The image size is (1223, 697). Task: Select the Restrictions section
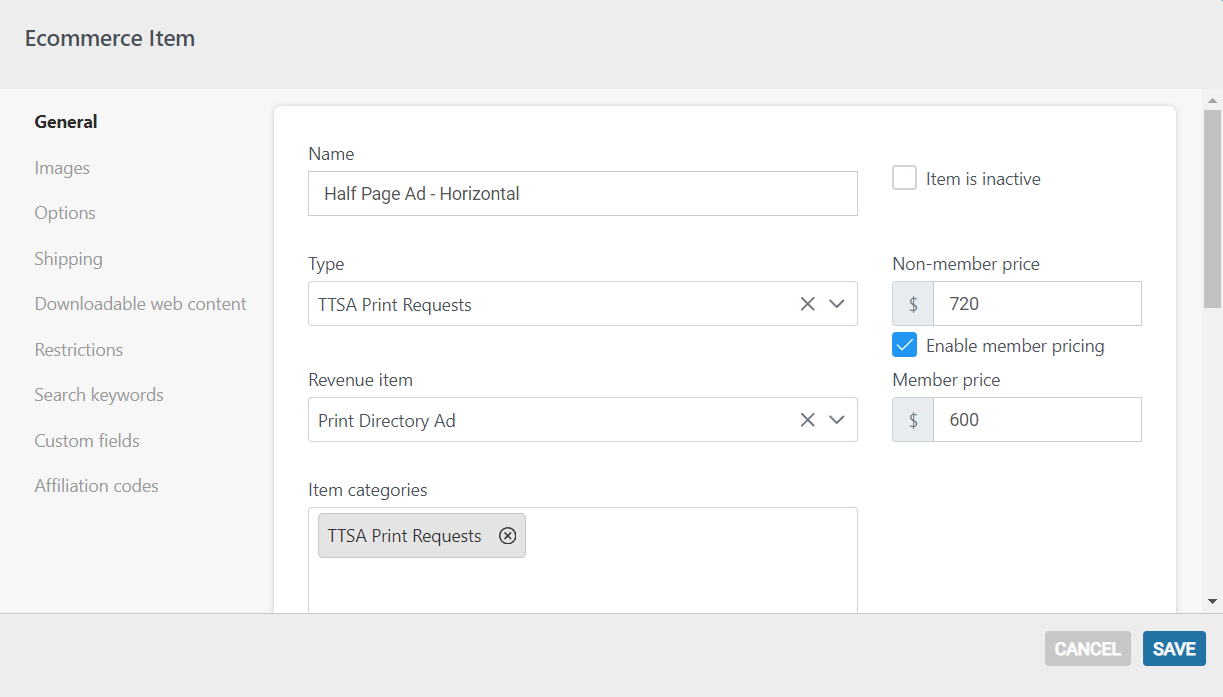78,350
